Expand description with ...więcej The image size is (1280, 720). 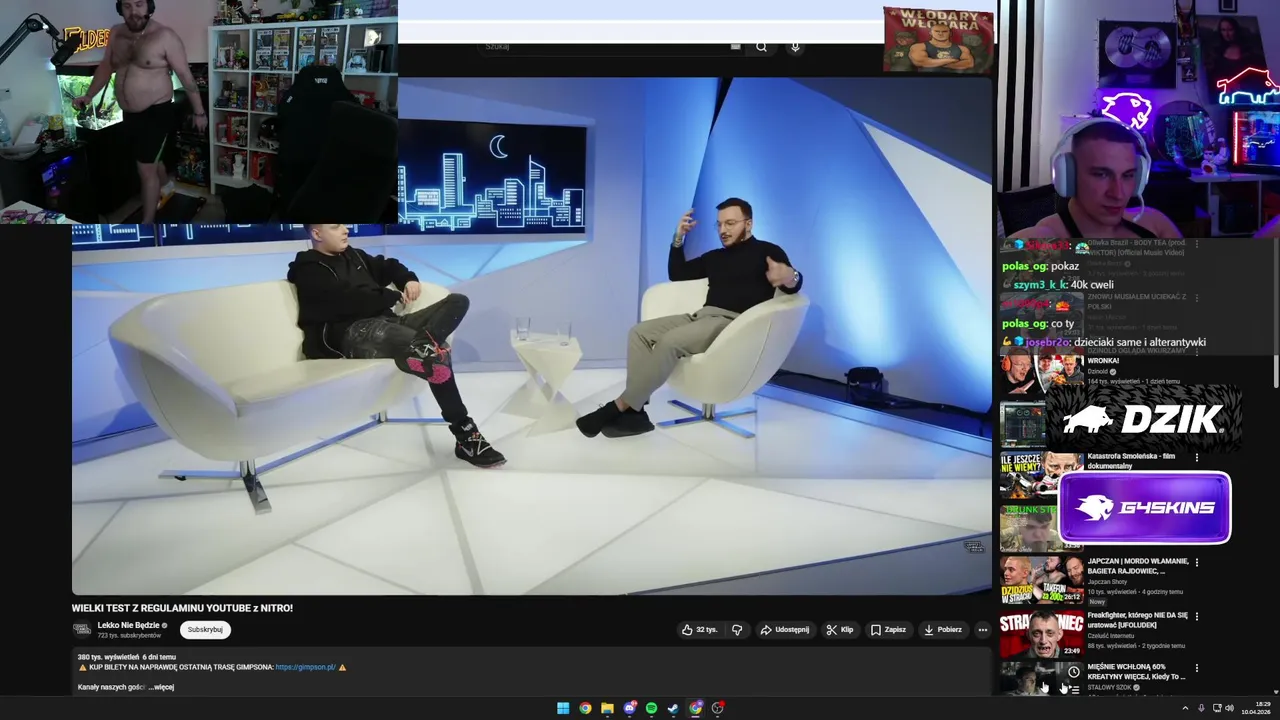161,687
